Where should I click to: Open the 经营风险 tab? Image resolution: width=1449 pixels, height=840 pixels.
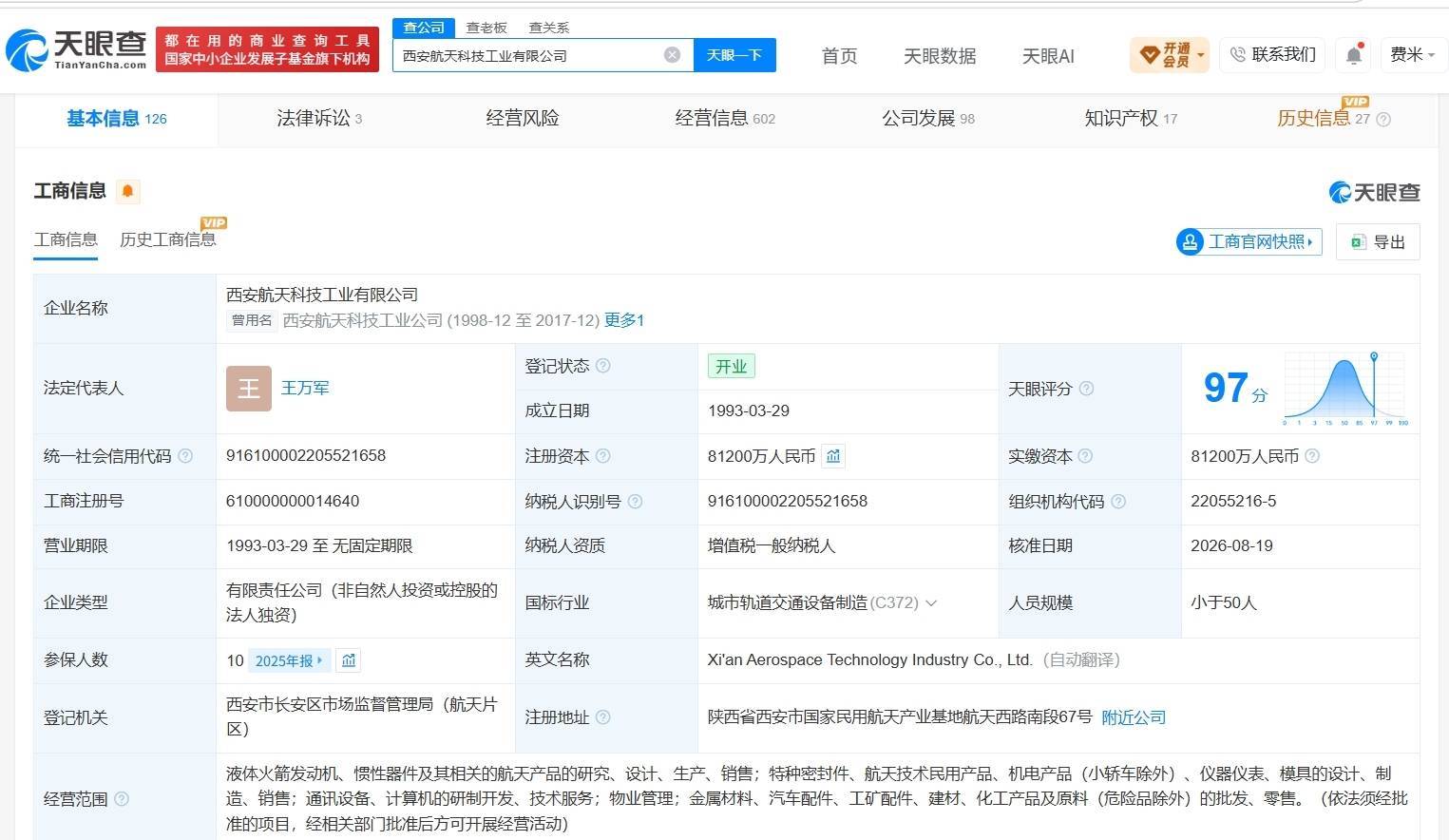(523, 119)
